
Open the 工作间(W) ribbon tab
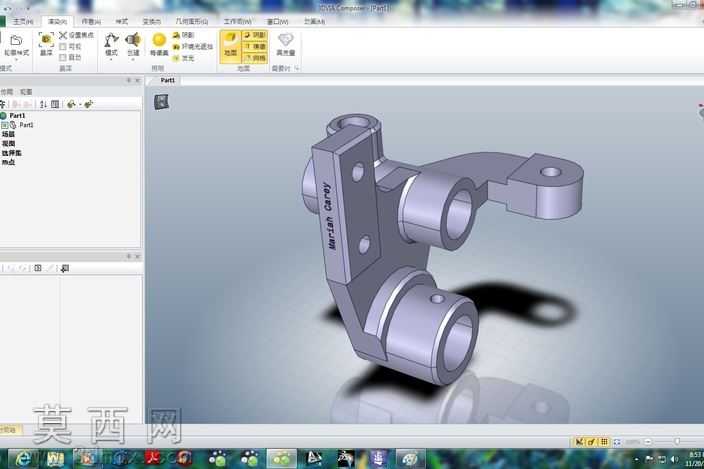pos(238,22)
